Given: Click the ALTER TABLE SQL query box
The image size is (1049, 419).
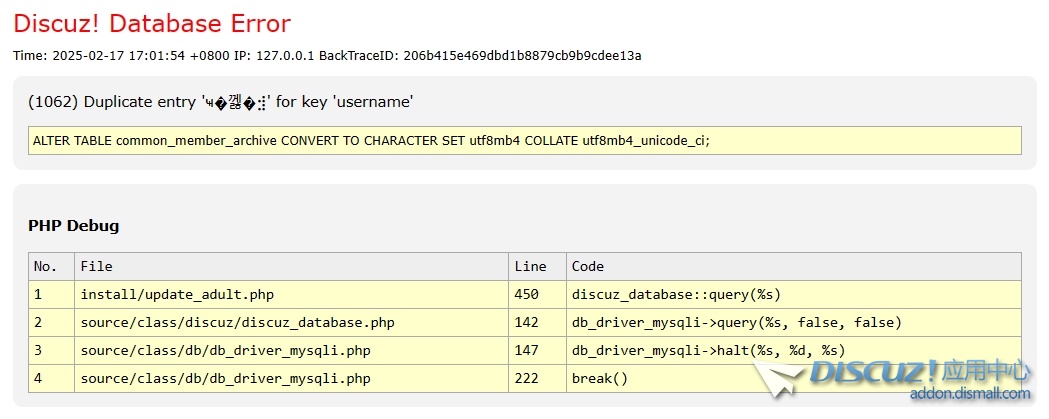Looking at the screenshot, I should 524,141.
